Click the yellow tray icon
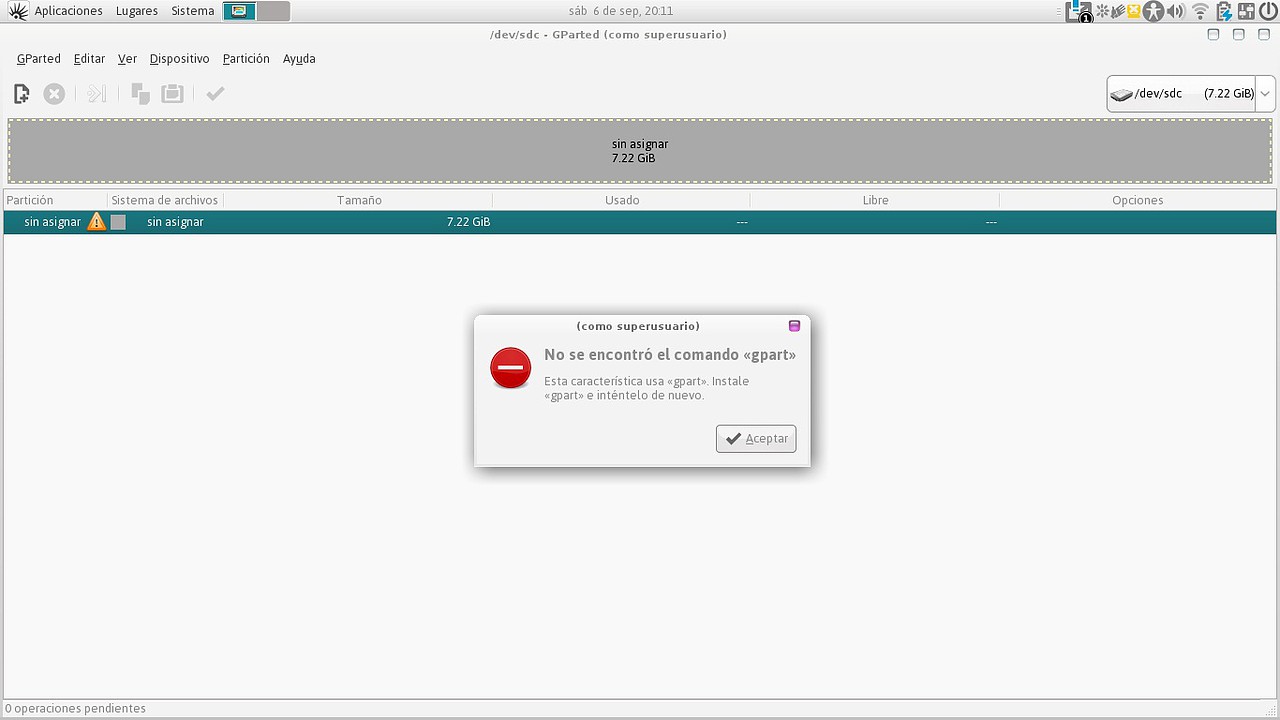This screenshot has height=720, width=1280. point(1134,11)
